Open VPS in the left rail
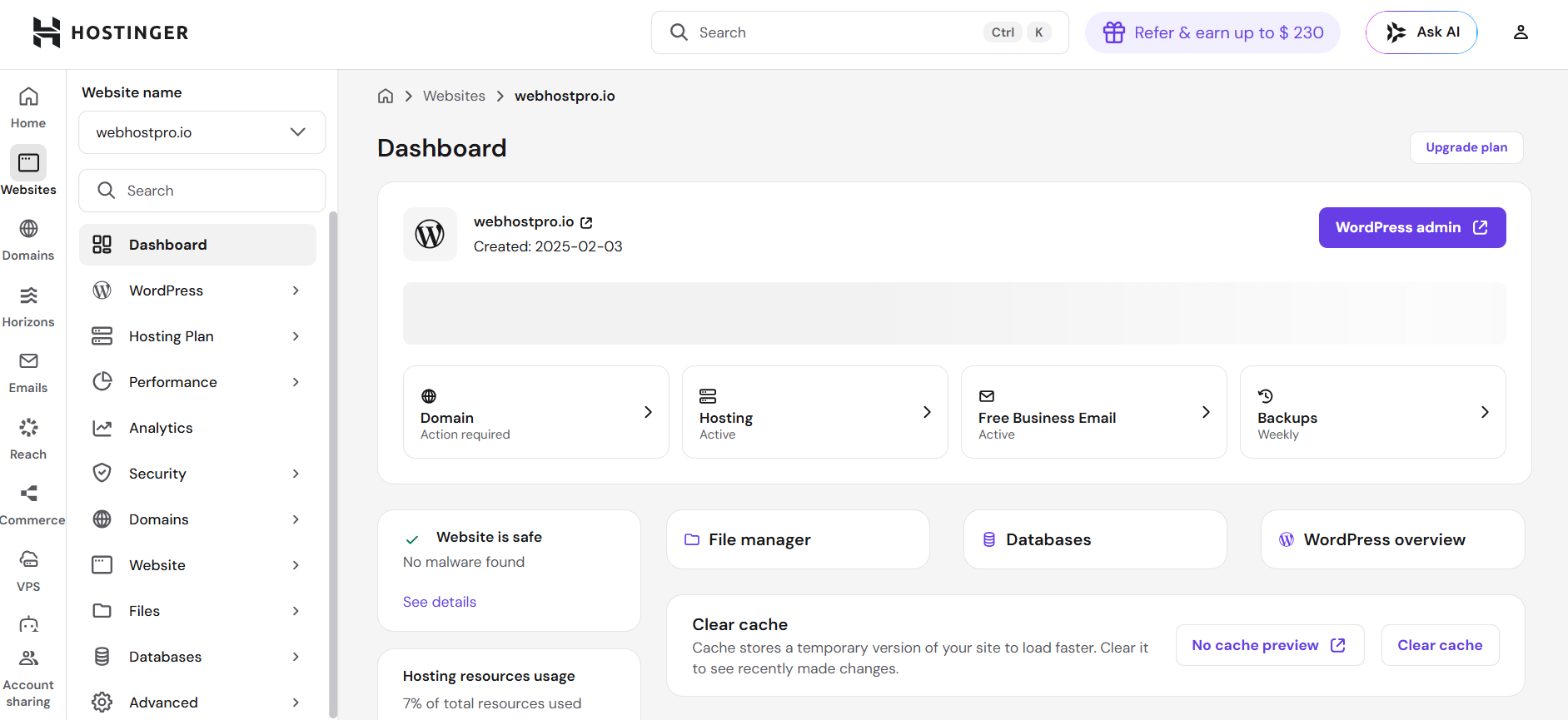 (28, 571)
